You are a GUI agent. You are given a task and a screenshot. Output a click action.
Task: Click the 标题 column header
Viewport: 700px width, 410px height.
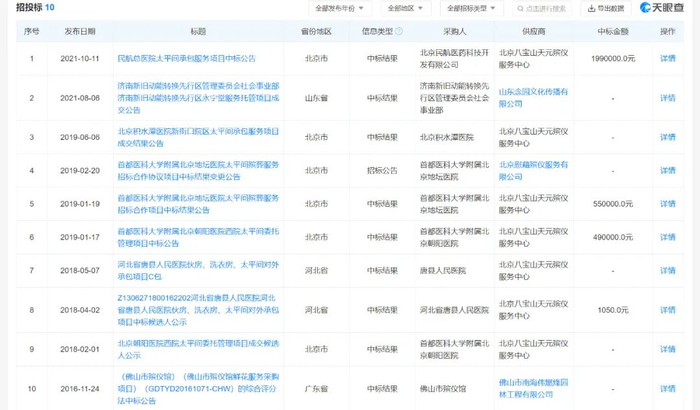(198, 31)
